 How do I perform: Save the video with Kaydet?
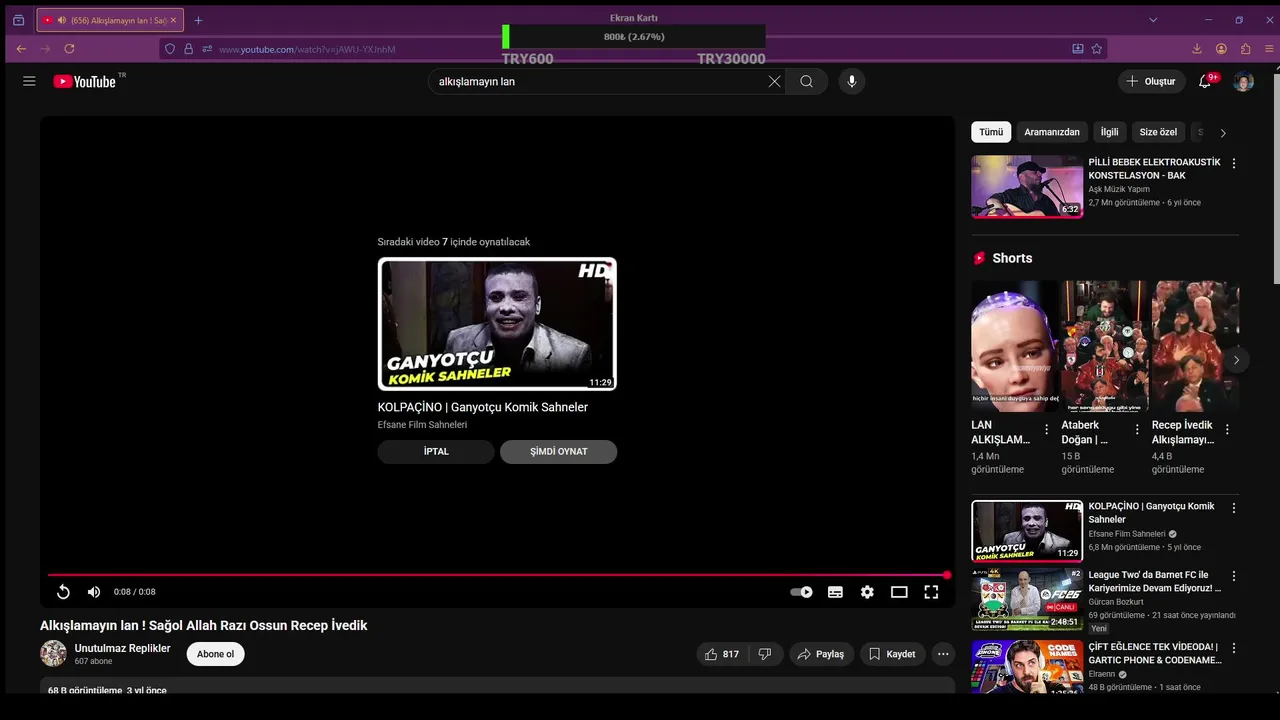[x=892, y=654]
